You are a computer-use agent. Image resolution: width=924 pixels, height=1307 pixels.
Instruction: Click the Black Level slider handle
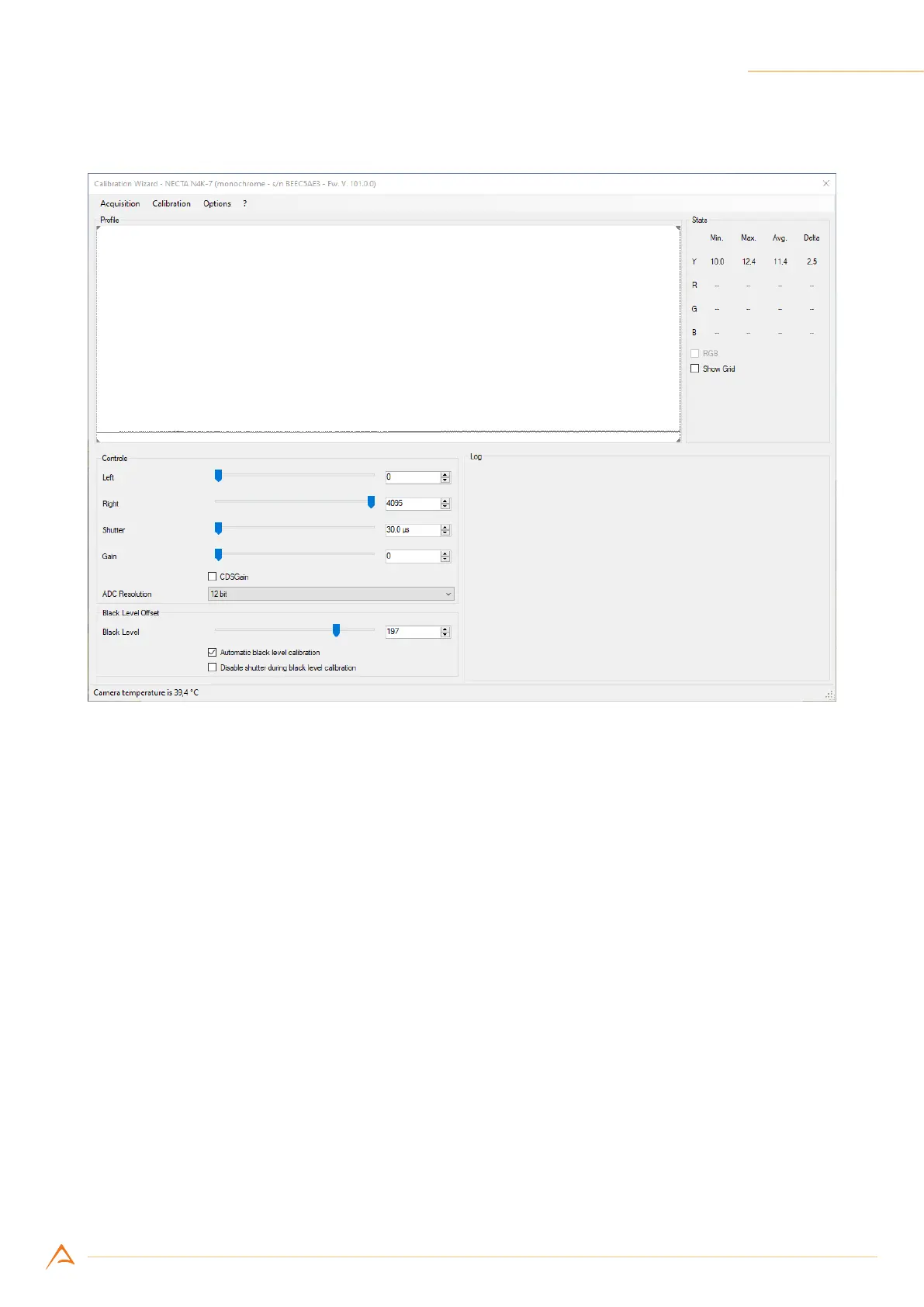pyautogui.click(x=336, y=630)
